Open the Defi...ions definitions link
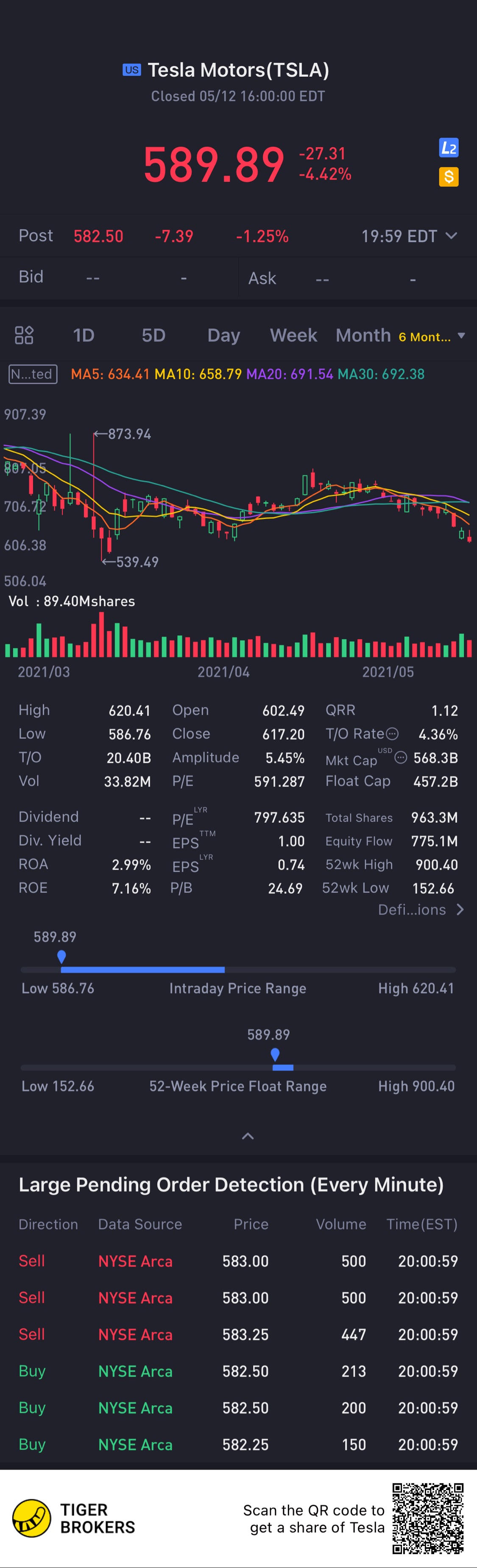 click(x=420, y=909)
